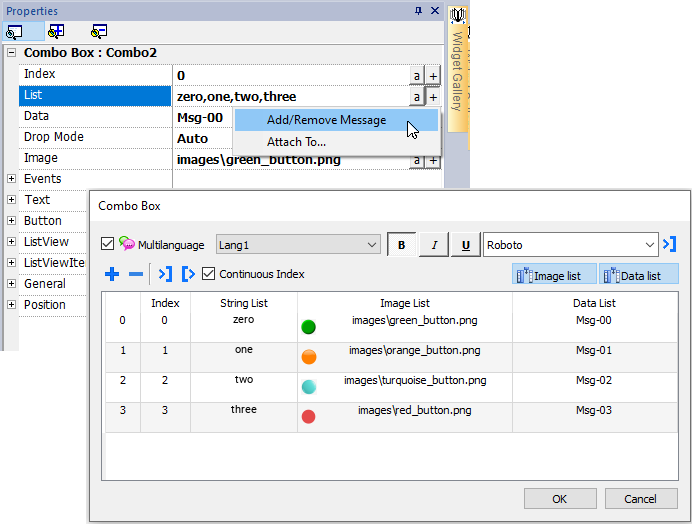Viewport: 693px width, 524px height.
Task: Open the Roboto font dropdown
Action: (x=649, y=245)
